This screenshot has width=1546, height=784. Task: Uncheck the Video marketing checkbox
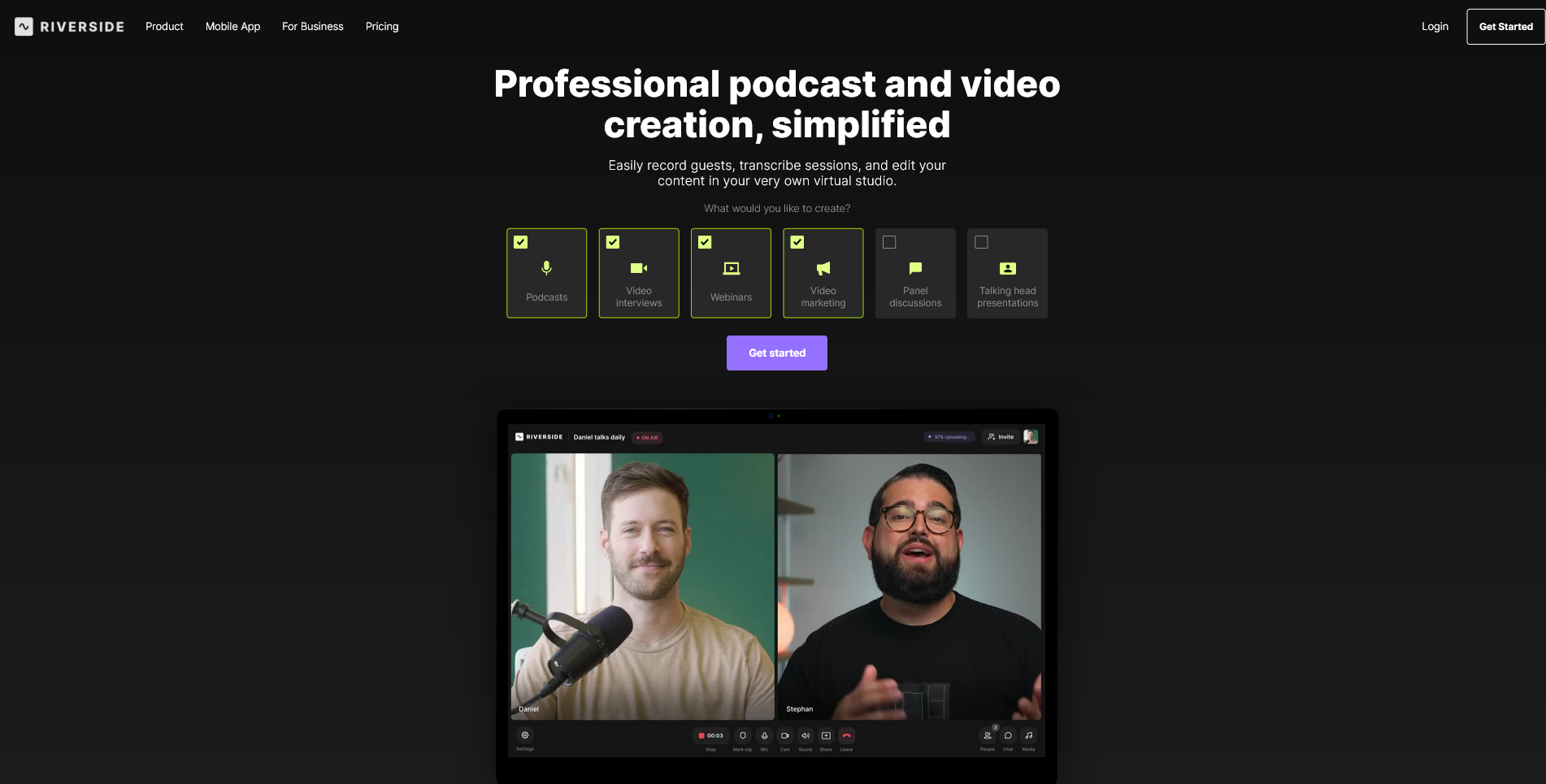coord(797,242)
